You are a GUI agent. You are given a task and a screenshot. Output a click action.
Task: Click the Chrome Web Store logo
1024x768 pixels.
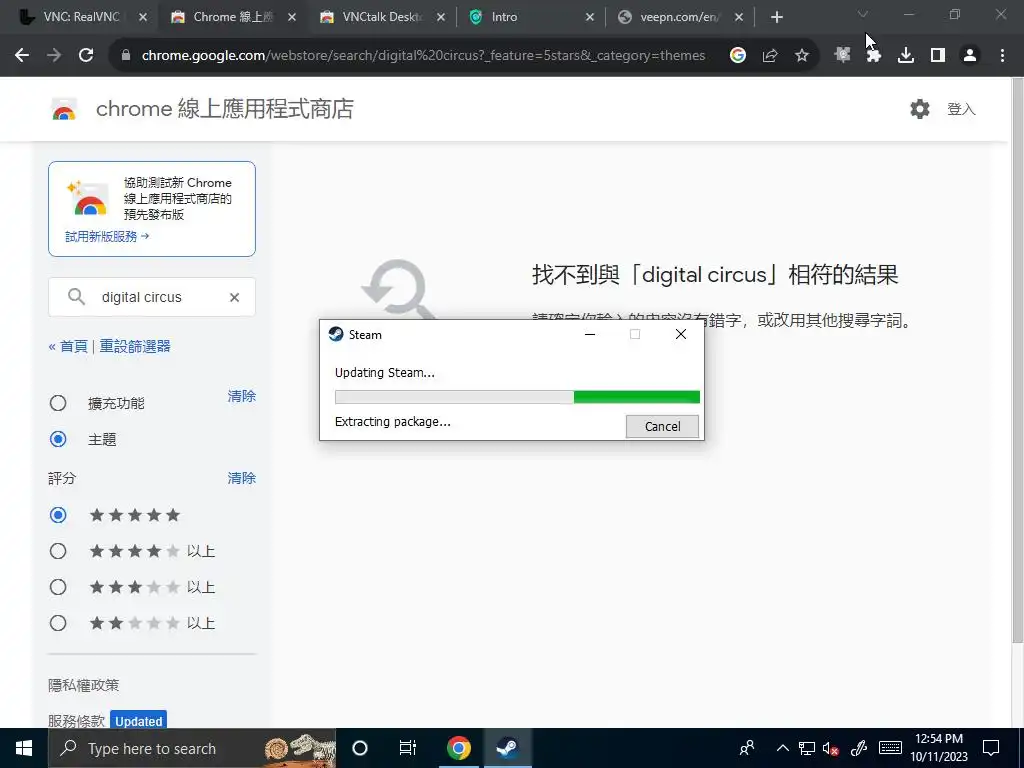coord(64,109)
